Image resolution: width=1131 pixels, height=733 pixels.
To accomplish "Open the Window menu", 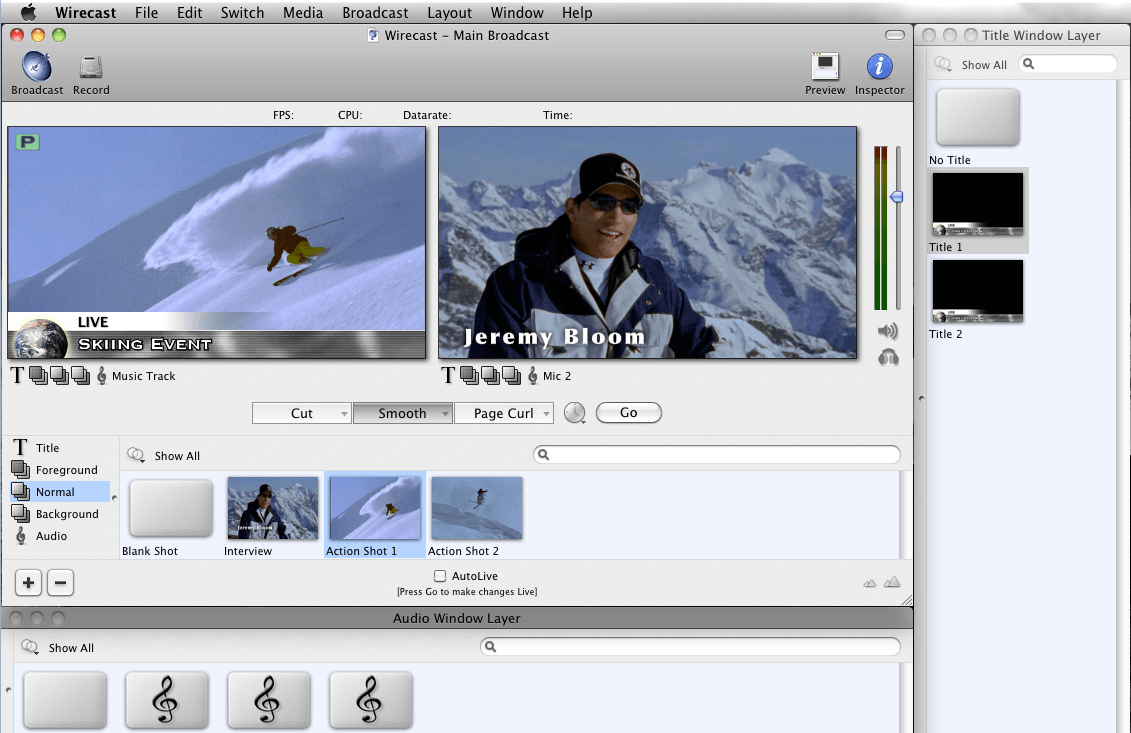I will coord(517,12).
